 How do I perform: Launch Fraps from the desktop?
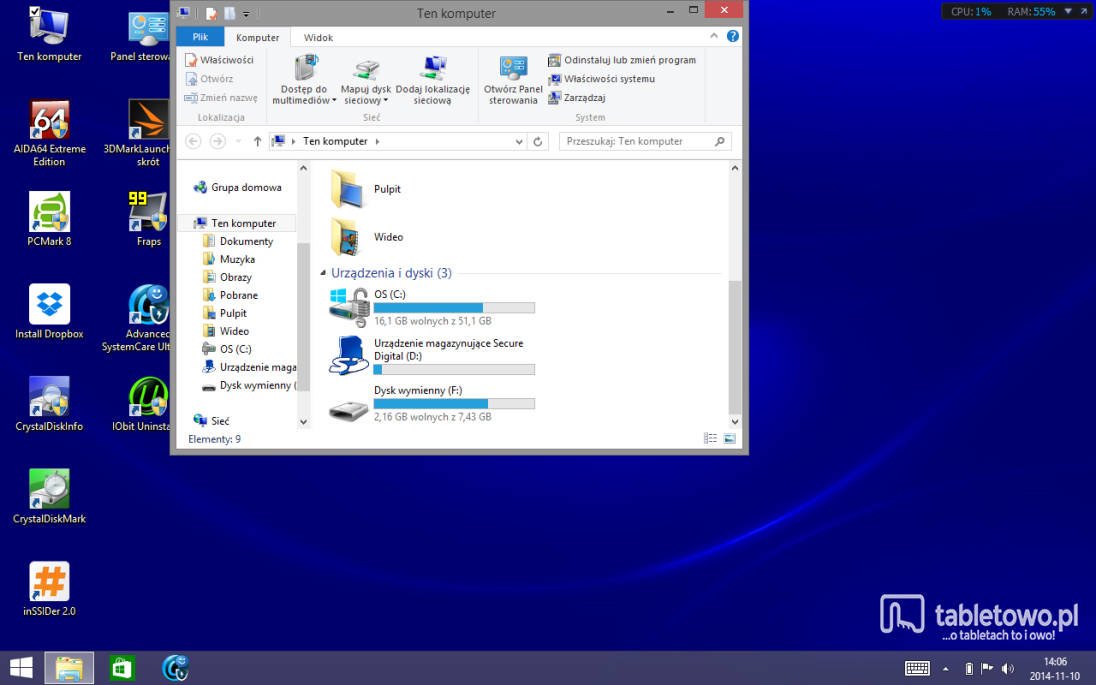(148, 219)
